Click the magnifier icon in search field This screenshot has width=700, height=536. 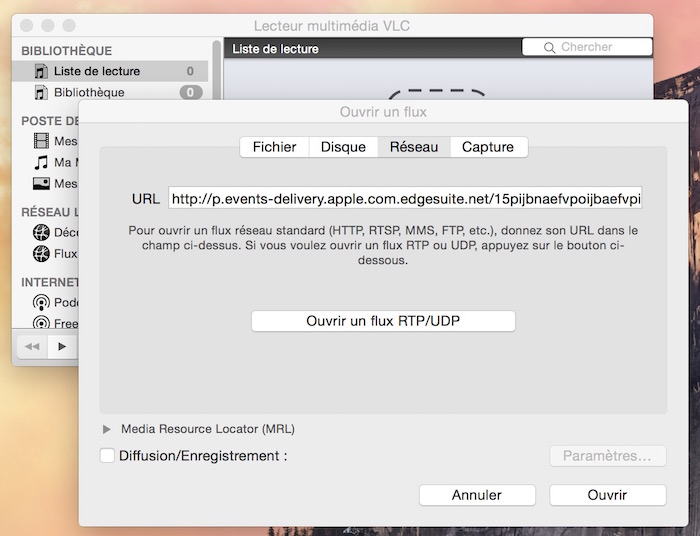(x=550, y=48)
